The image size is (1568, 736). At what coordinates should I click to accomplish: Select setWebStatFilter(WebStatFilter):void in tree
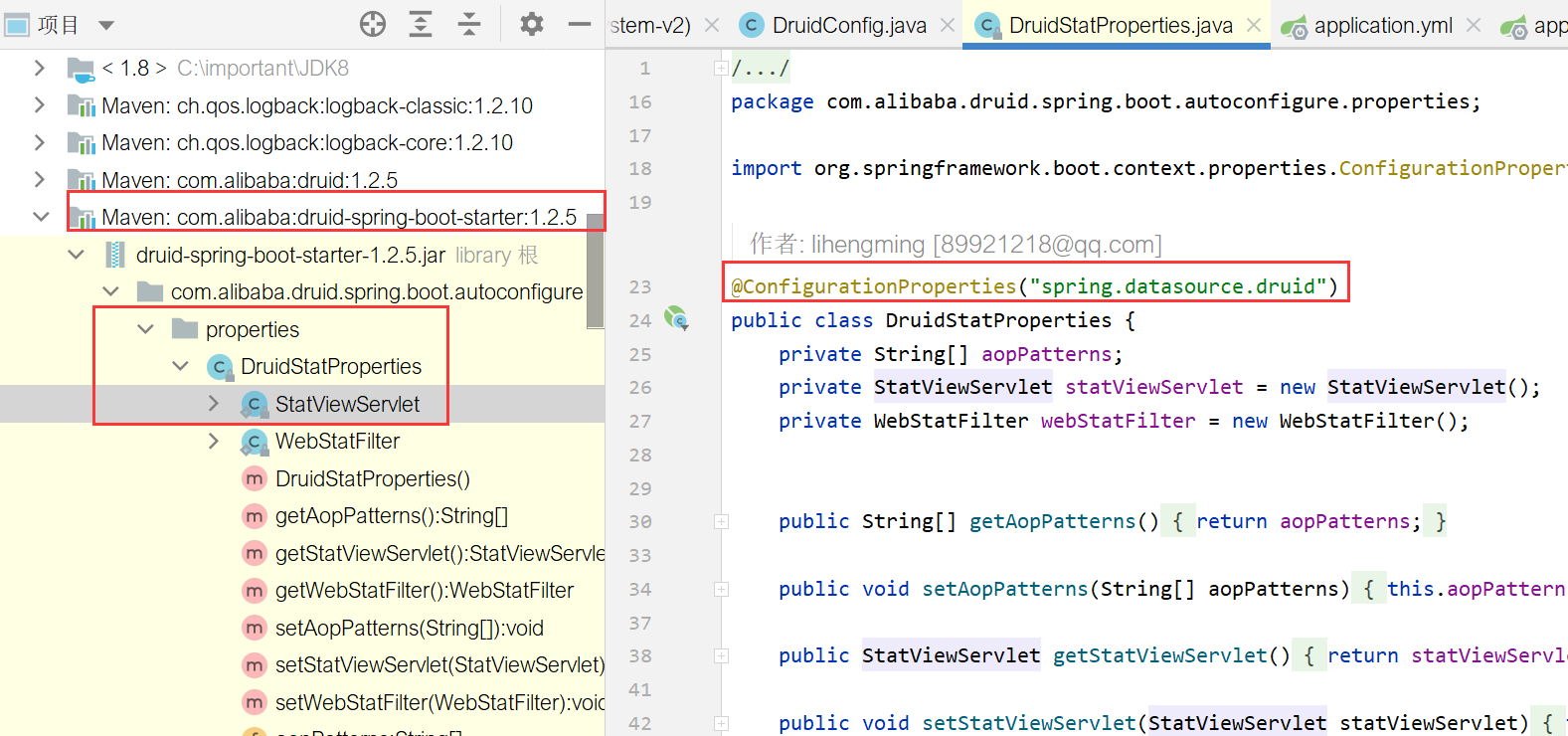click(x=440, y=702)
